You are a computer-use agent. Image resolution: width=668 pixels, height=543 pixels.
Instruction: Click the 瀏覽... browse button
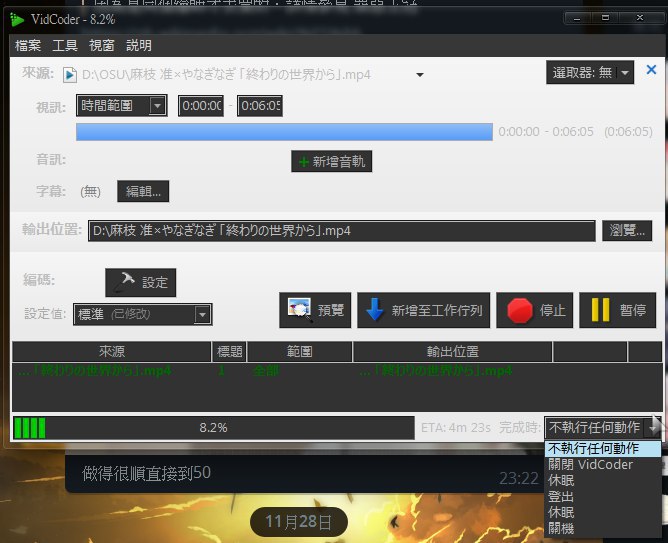(x=627, y=231)
